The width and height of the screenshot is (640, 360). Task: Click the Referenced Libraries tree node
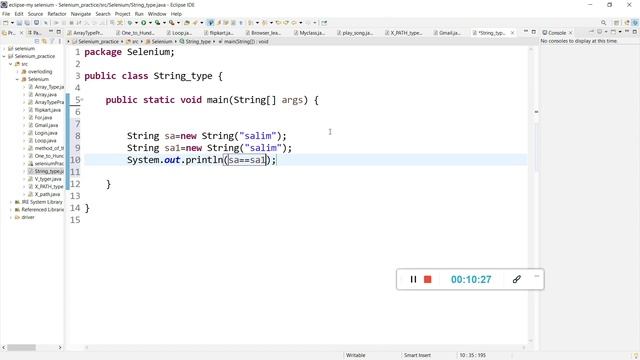[42, 210]
